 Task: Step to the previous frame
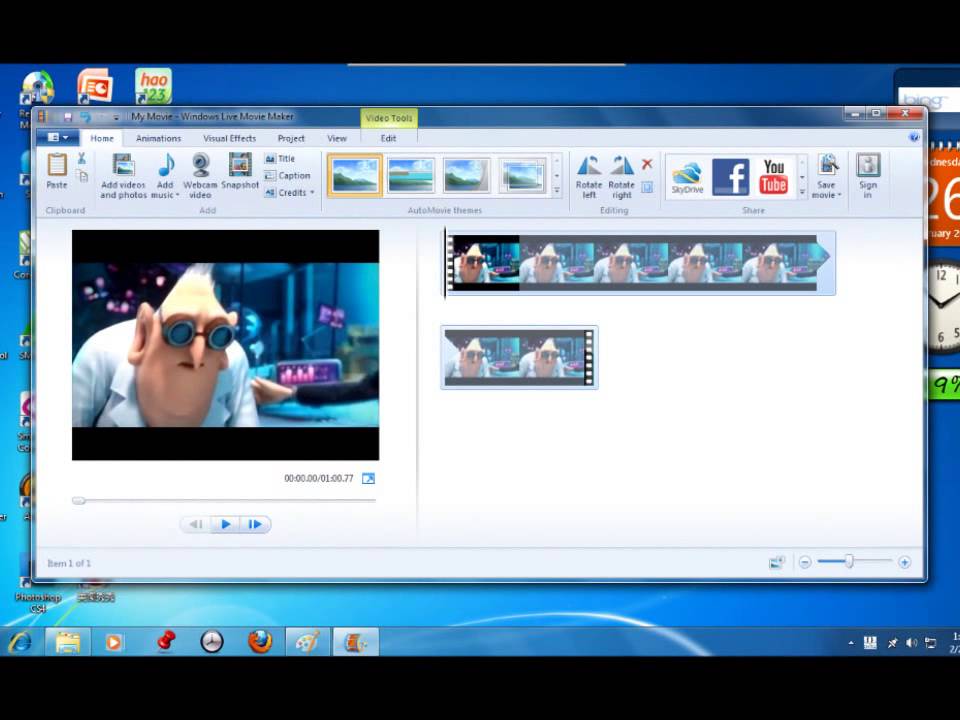[196, 524]
